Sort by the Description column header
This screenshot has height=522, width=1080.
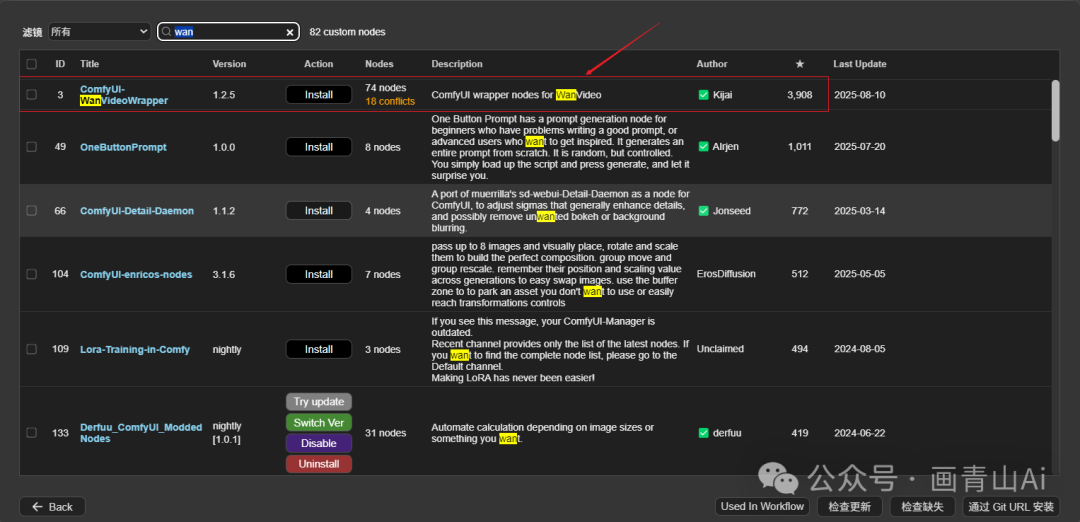457,64
